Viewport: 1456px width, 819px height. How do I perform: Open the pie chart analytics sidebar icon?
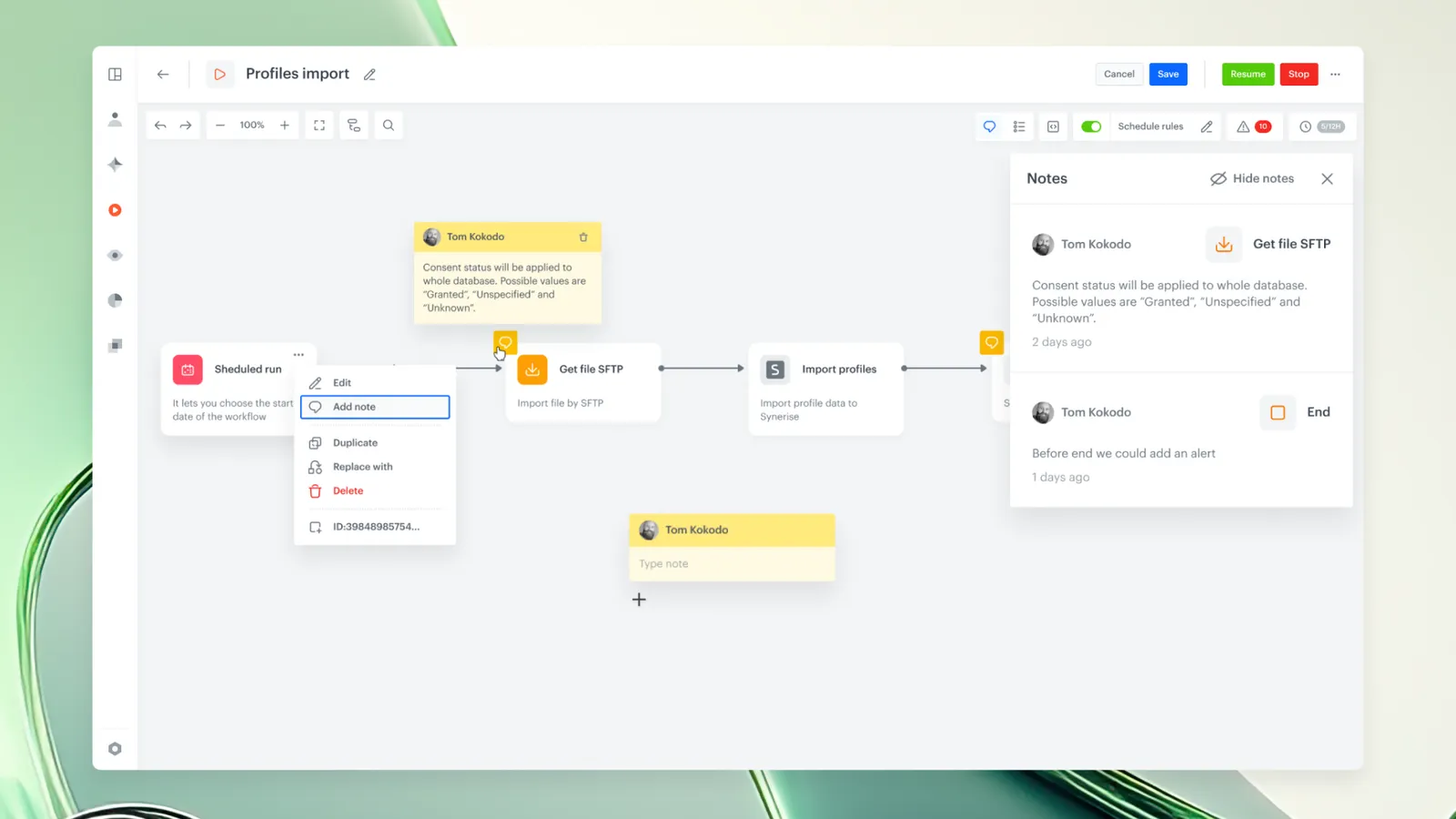click(115, 300)
